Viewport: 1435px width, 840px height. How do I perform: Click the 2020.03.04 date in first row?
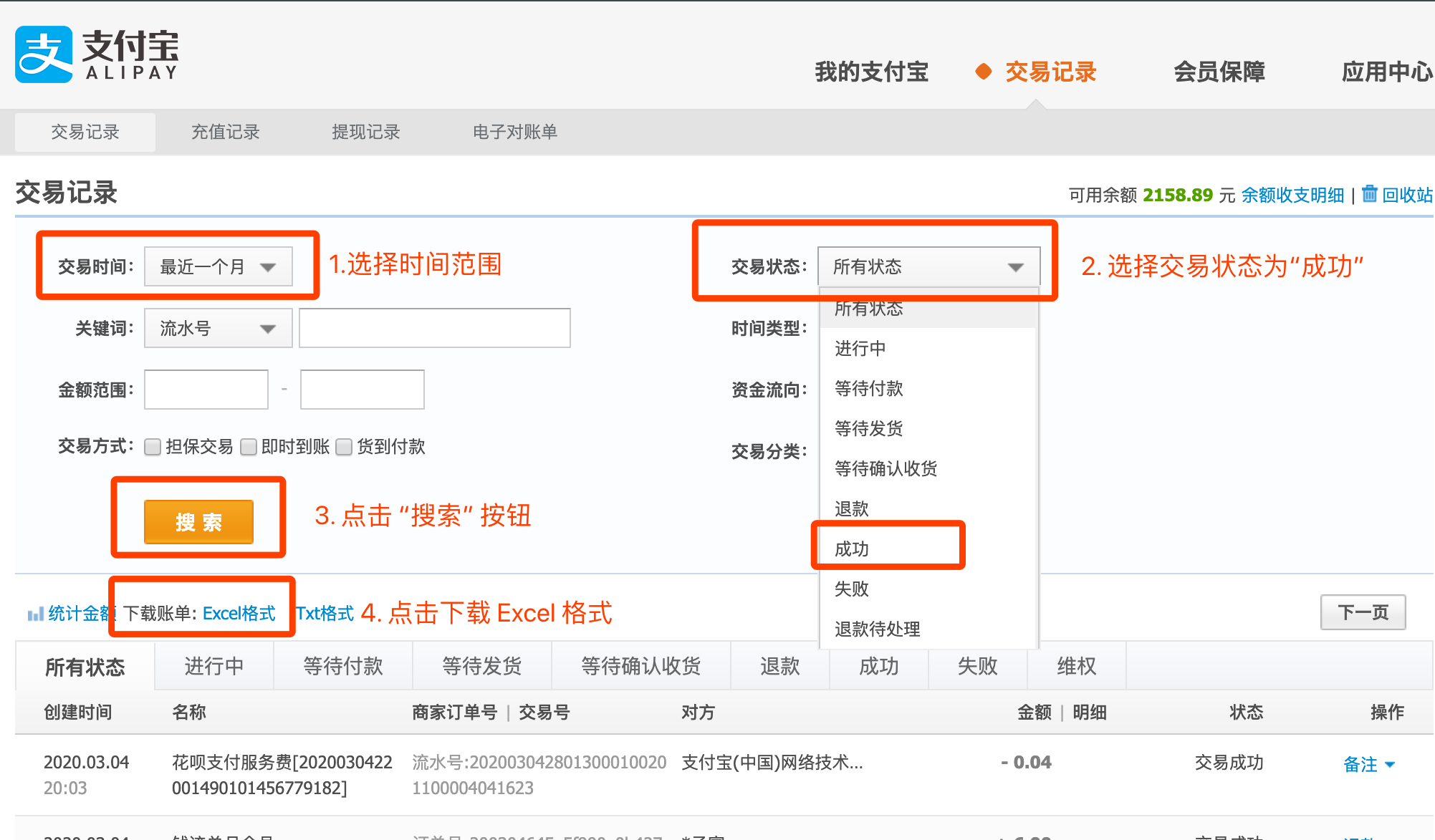click(x=86, y=762)
